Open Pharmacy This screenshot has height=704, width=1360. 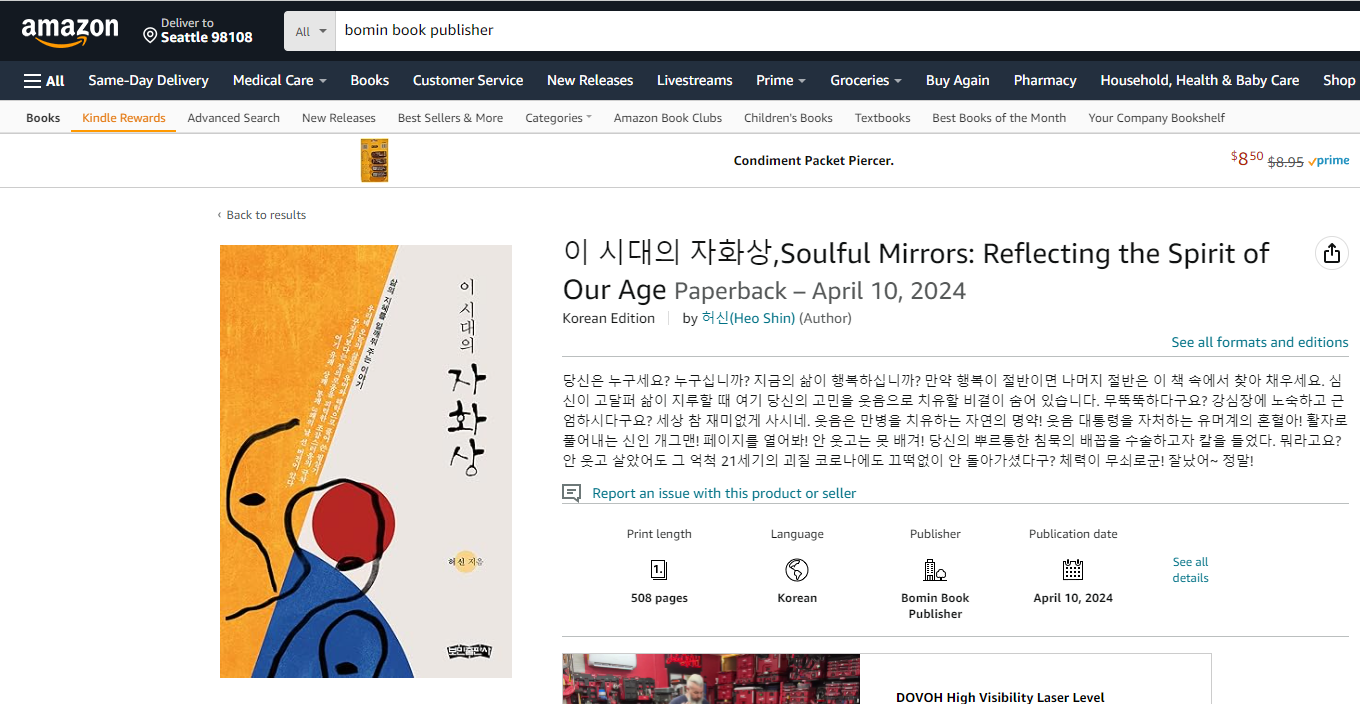1045,81
